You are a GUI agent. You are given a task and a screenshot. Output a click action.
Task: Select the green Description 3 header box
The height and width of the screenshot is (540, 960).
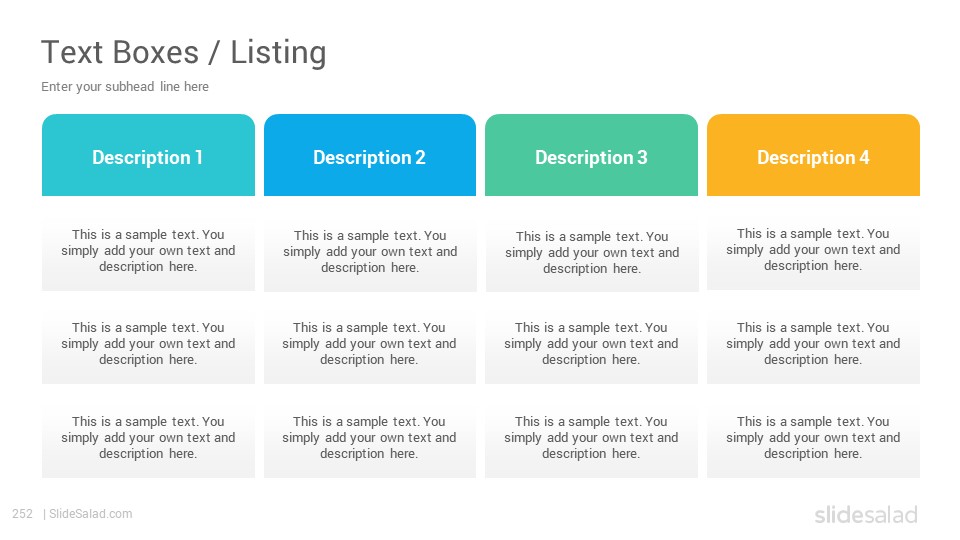(x=591, y=156)
